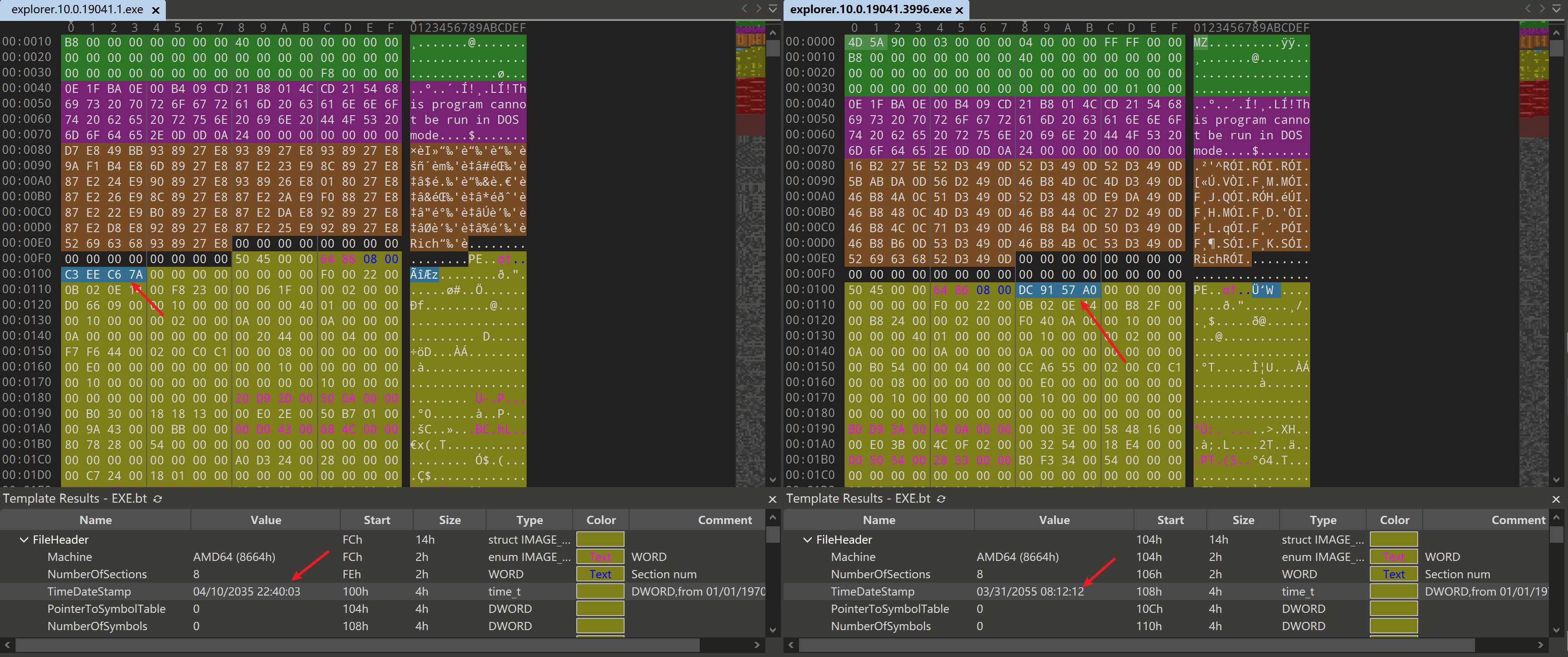Click right arrow of right pane horizontal scrollbar

pos(1541,644)
